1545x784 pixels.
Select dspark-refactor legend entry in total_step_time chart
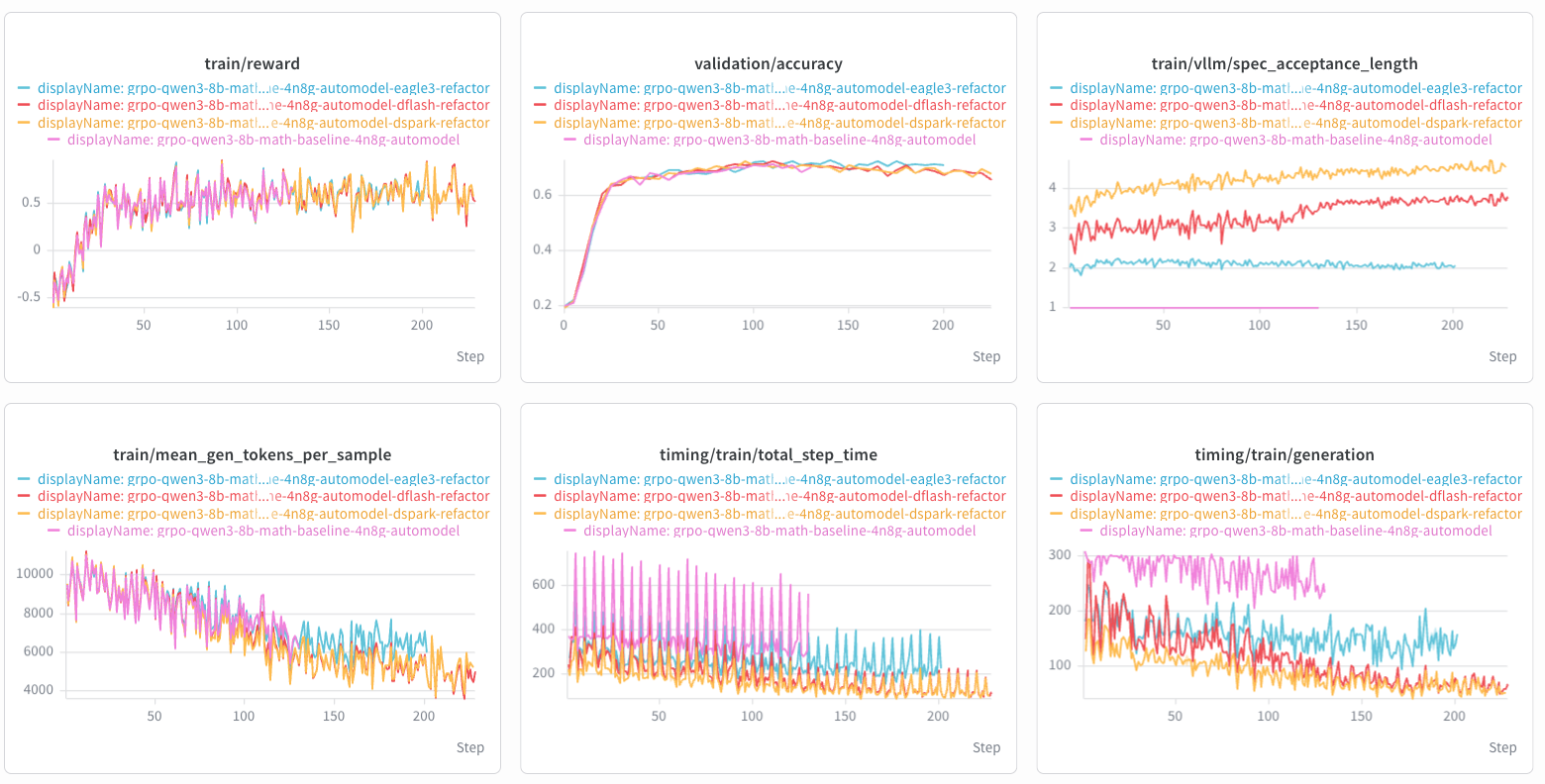(769, 514)
